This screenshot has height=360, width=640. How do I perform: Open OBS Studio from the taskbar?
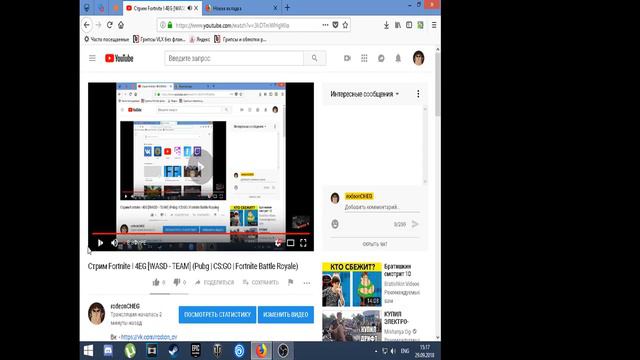pos(283,351)
